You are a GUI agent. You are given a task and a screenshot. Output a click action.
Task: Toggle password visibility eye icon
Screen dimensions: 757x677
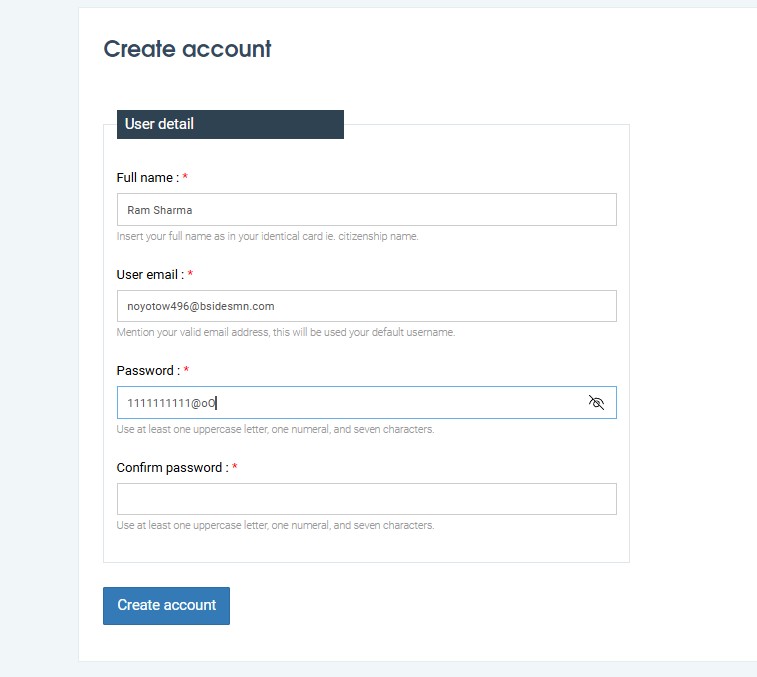point(597,403)
